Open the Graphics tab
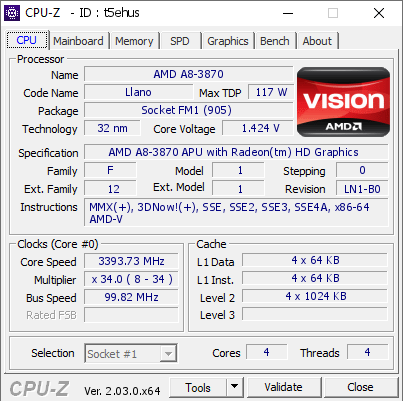This screenshot has width=403, height=401. coord(228,41)
